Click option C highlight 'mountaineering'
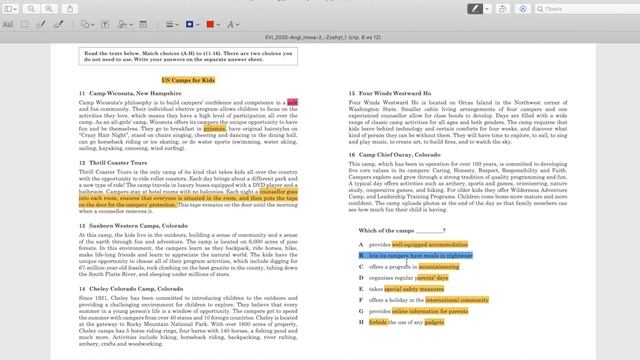The width and height of the screenshot is (640, 360). (x=439, y=267)
